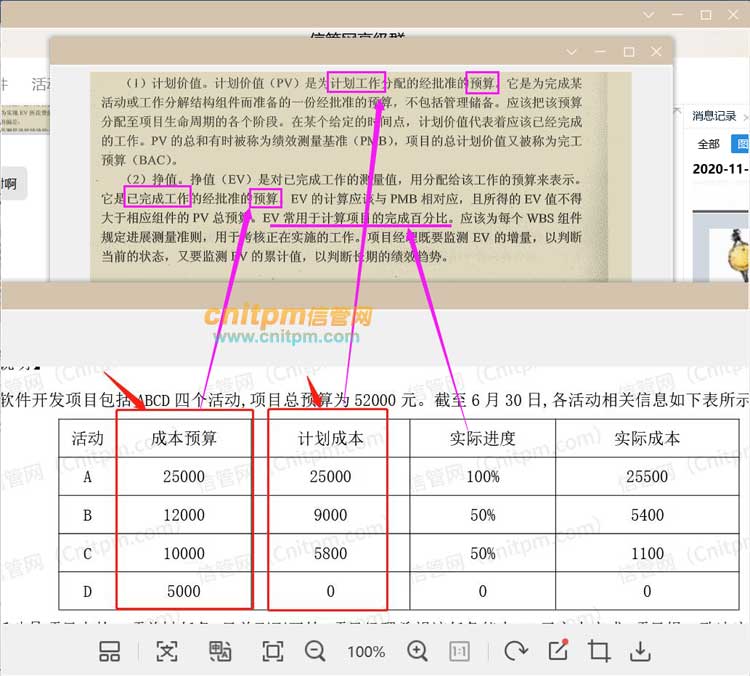
Task: Select the 全部 filter tab
Action: [x=708, y=144]
